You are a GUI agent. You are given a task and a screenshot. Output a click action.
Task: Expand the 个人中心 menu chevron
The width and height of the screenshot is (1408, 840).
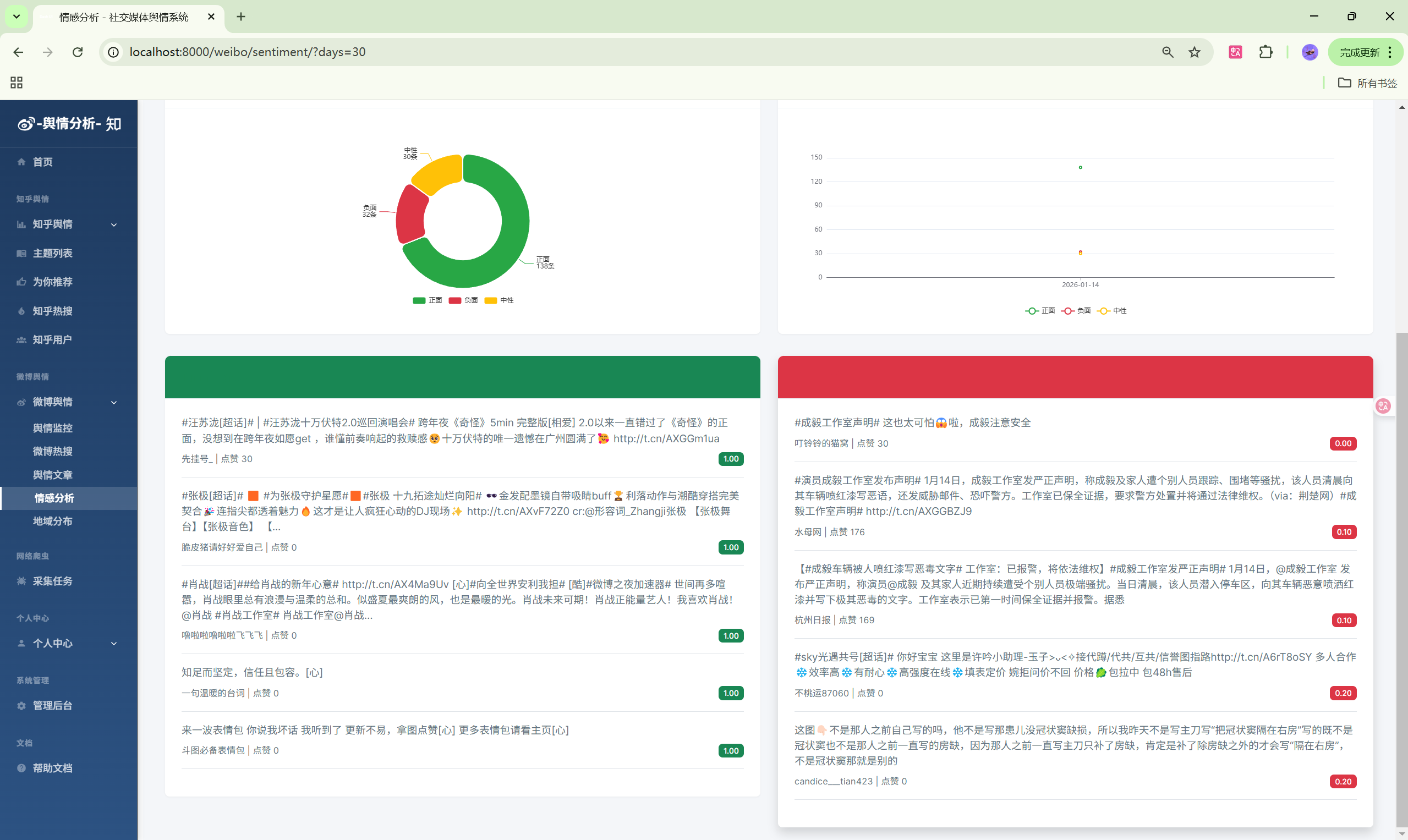click(114, 644)
